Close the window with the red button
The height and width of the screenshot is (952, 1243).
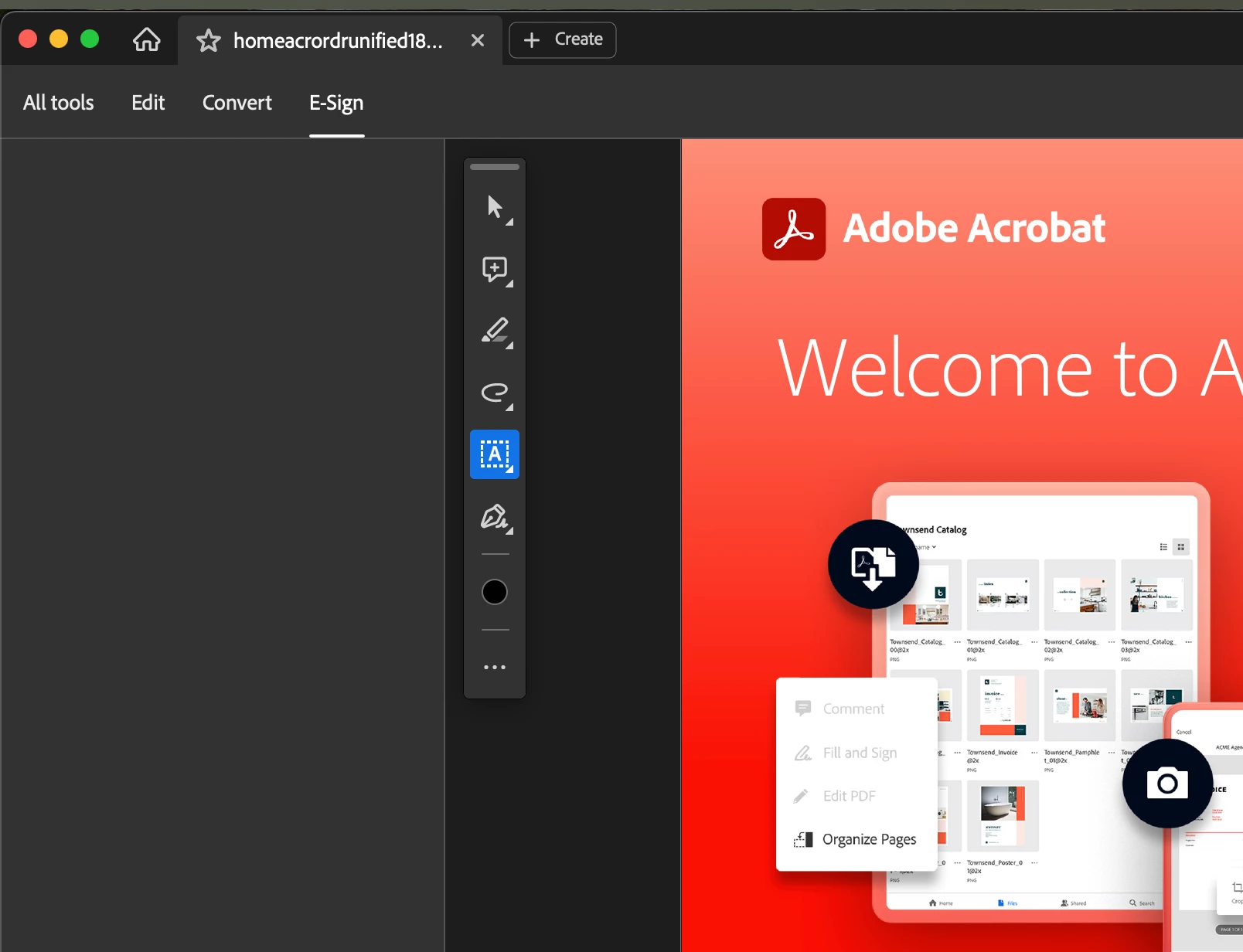click(28, 39)
